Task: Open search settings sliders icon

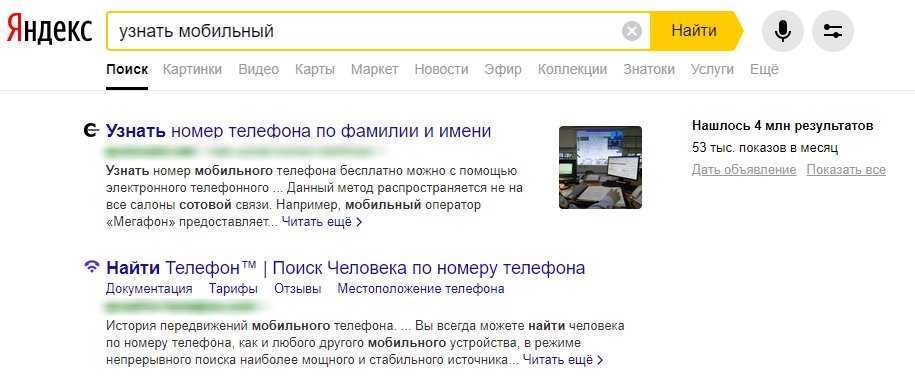Action: 833,31
